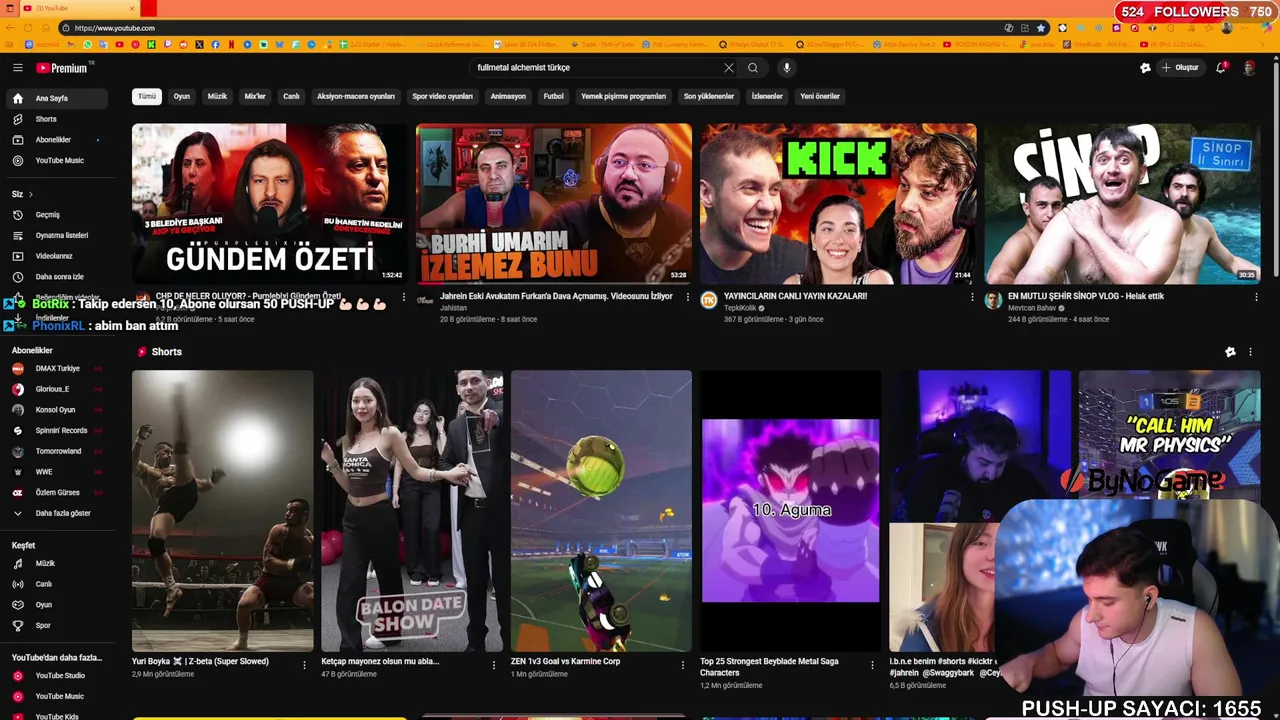Select the İzlenenler chip

pyautogui.click(x=767, y=96)
